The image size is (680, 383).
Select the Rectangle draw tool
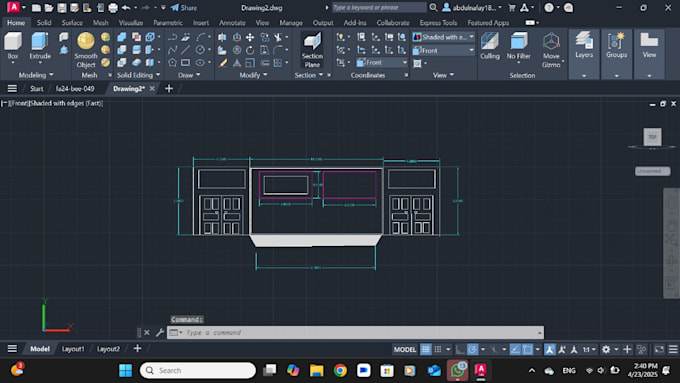click(186, 63)
